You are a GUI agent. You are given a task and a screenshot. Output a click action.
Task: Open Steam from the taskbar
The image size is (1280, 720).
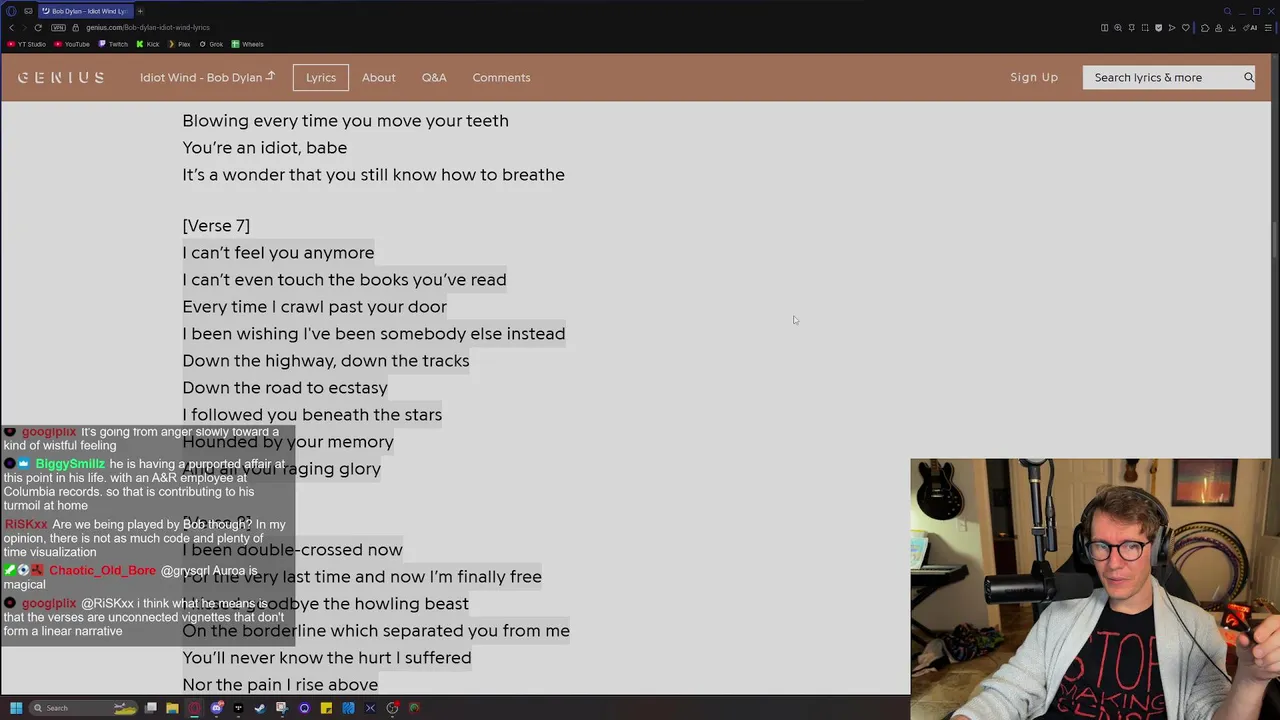coord(260,708)
